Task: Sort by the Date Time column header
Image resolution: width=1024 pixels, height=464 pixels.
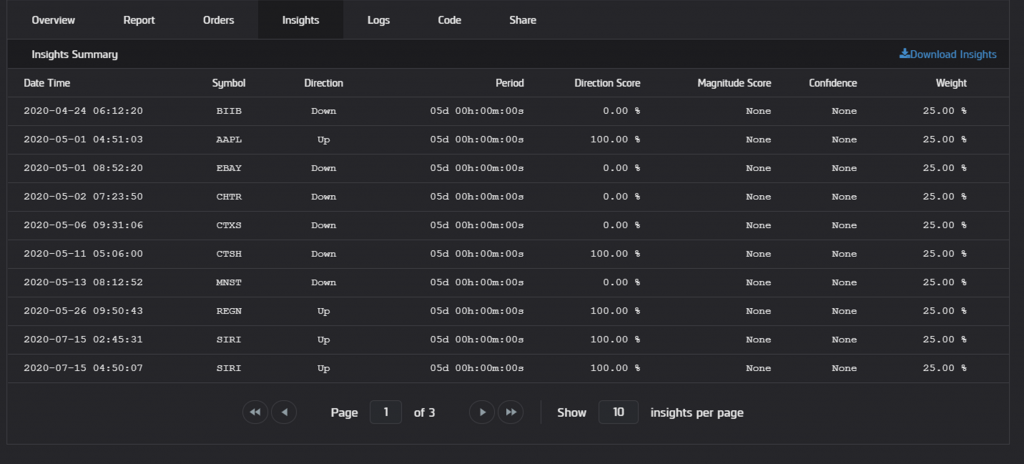Action: [x=47, y=83]
